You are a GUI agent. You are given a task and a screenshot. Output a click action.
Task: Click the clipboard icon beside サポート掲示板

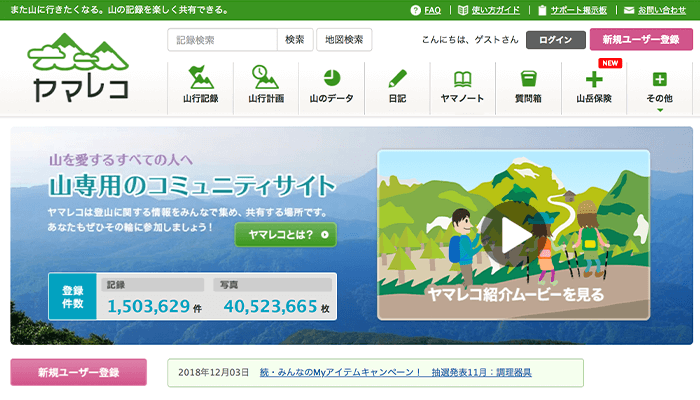(x=542, y=10)
